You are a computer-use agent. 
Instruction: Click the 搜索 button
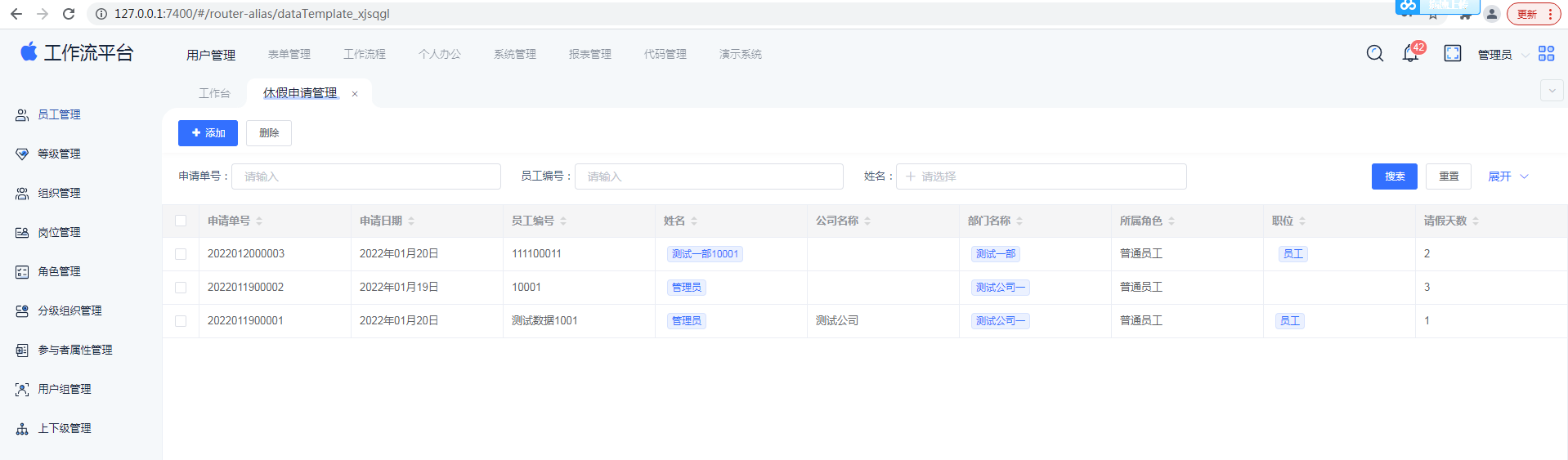click(x=1394, y=176)
